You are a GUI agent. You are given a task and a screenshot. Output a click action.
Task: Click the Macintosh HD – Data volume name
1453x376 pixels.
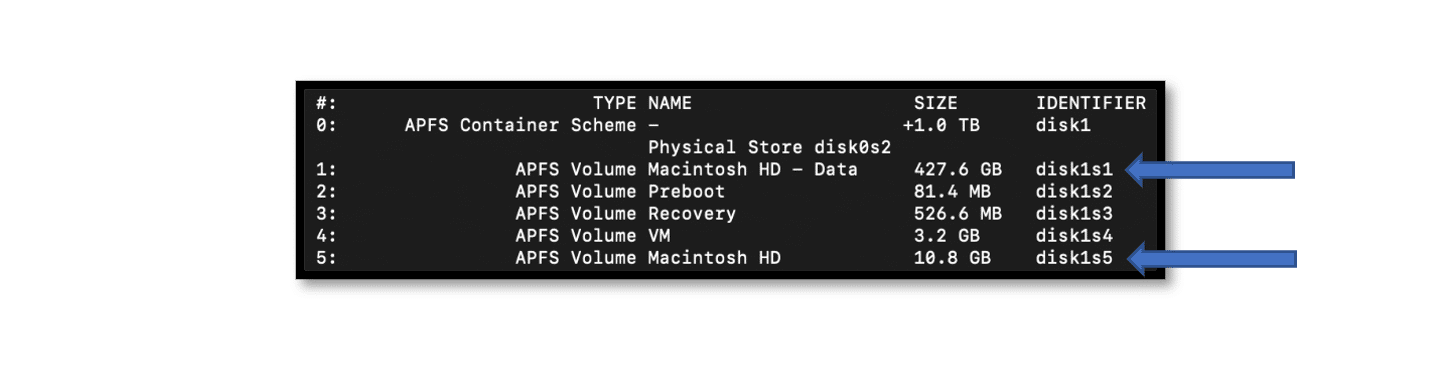tap(753, 170)
